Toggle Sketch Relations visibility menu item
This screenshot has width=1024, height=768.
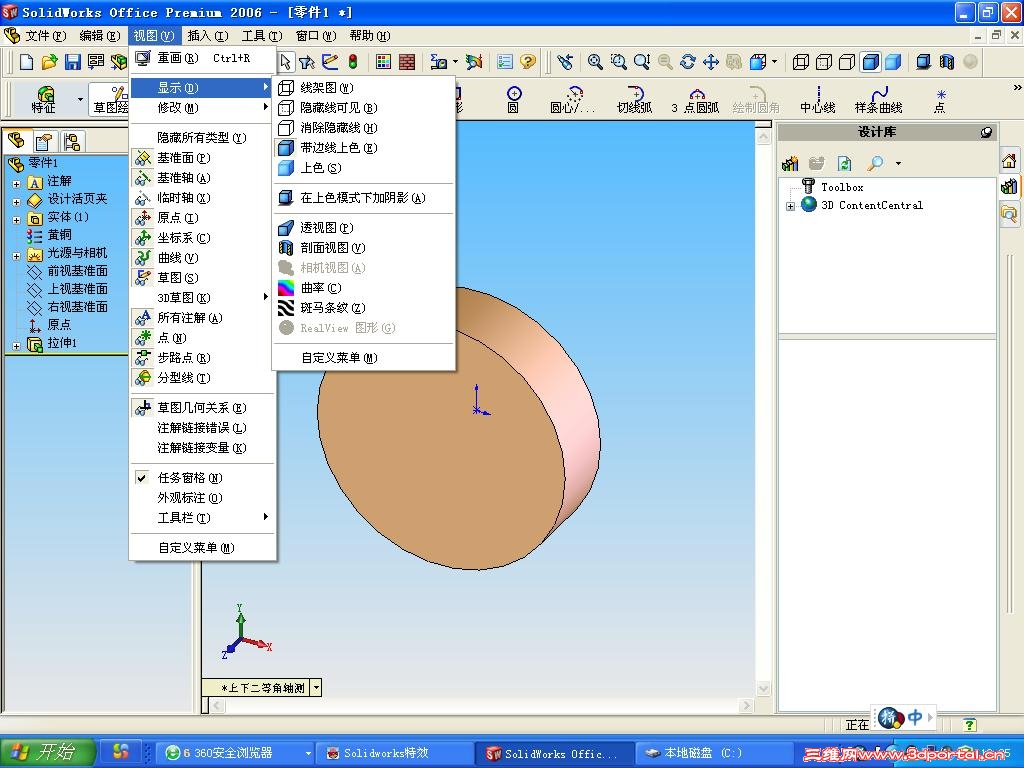pyautogui.click(x=202, y=408)
